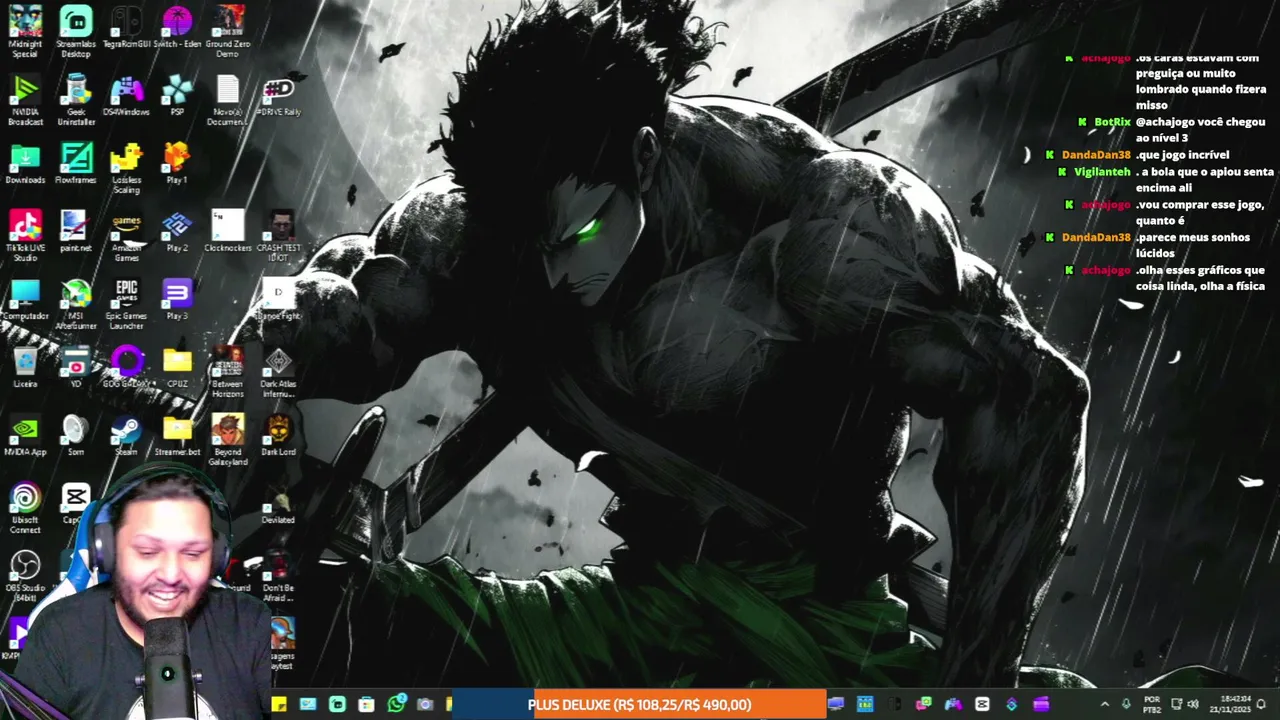Open the notifications bell icon
The width and height of the screenshot is (1280, 720).
tap(1262, 704)
